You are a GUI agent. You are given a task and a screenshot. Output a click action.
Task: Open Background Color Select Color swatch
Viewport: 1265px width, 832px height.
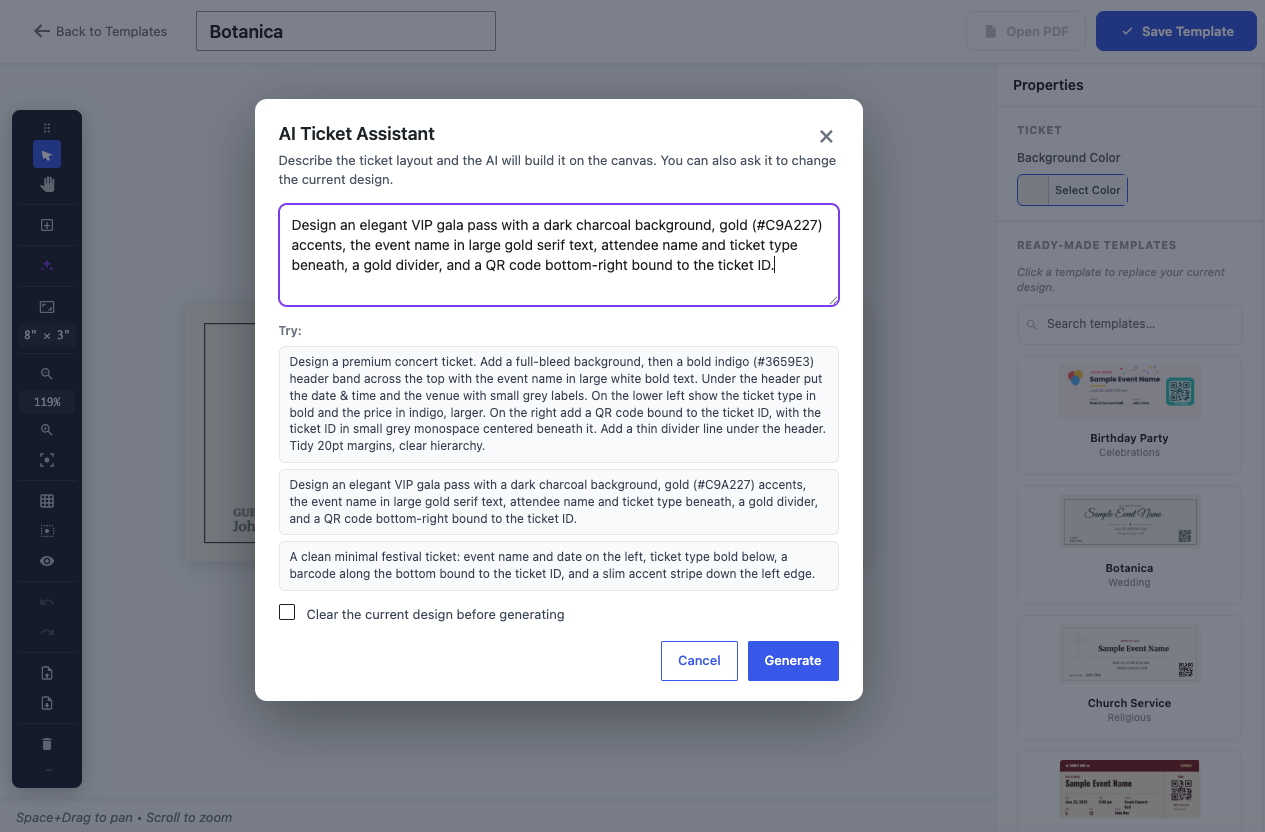[1072, 190]
